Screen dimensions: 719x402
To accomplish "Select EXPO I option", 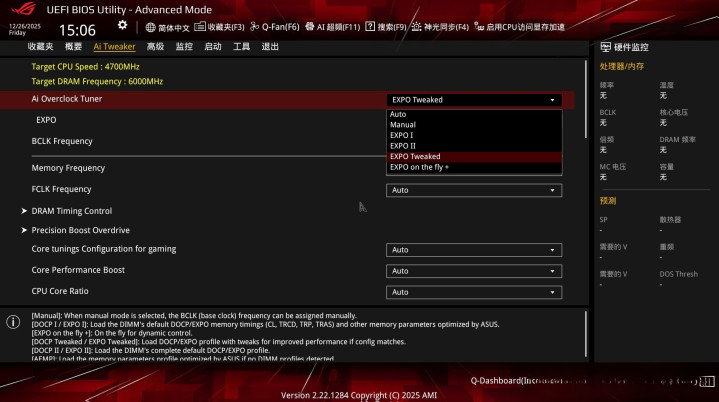I will click(474, 135).
